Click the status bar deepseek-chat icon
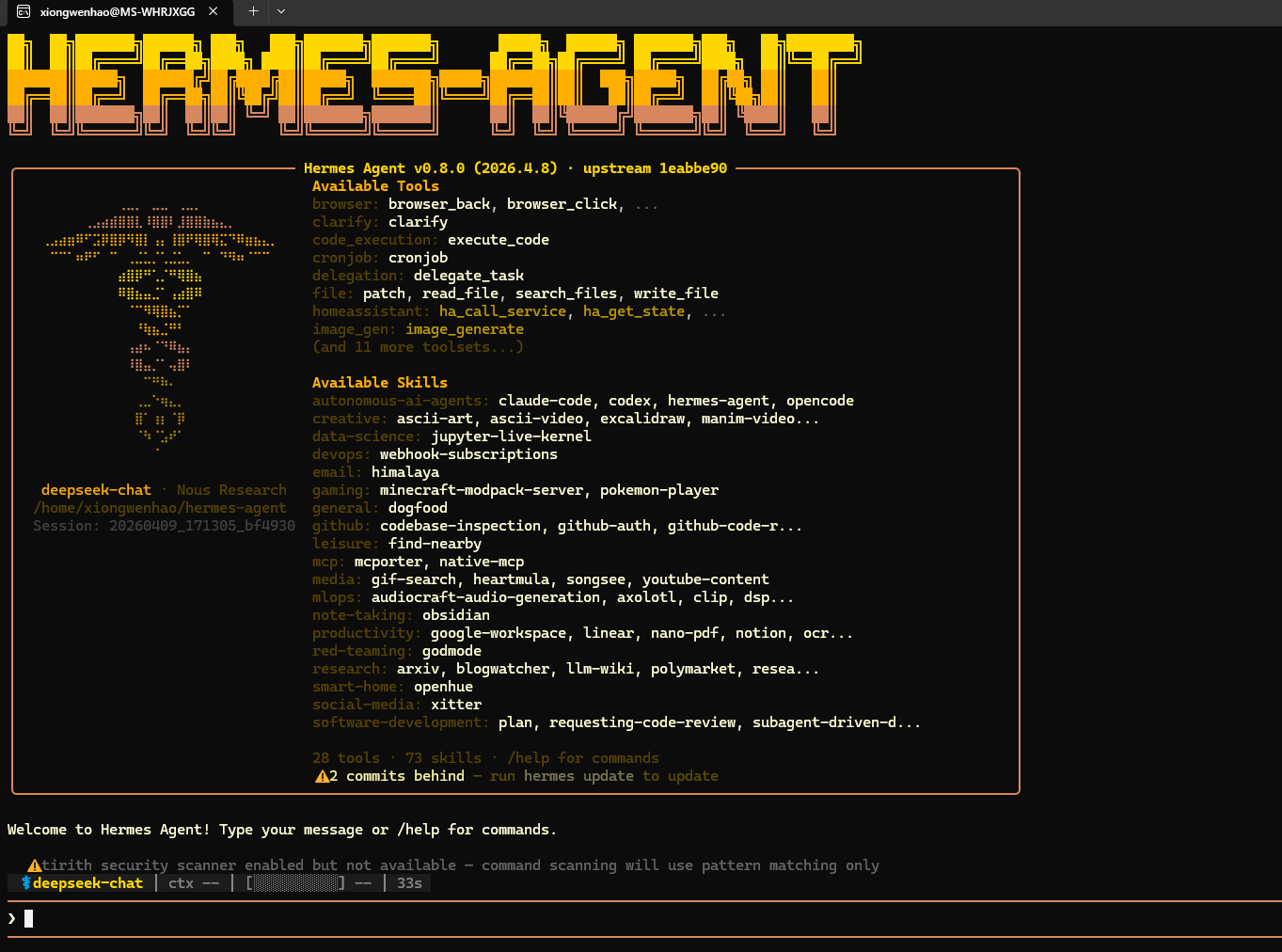The width and height of the screenshot is (1282, 952). [26, 883]
